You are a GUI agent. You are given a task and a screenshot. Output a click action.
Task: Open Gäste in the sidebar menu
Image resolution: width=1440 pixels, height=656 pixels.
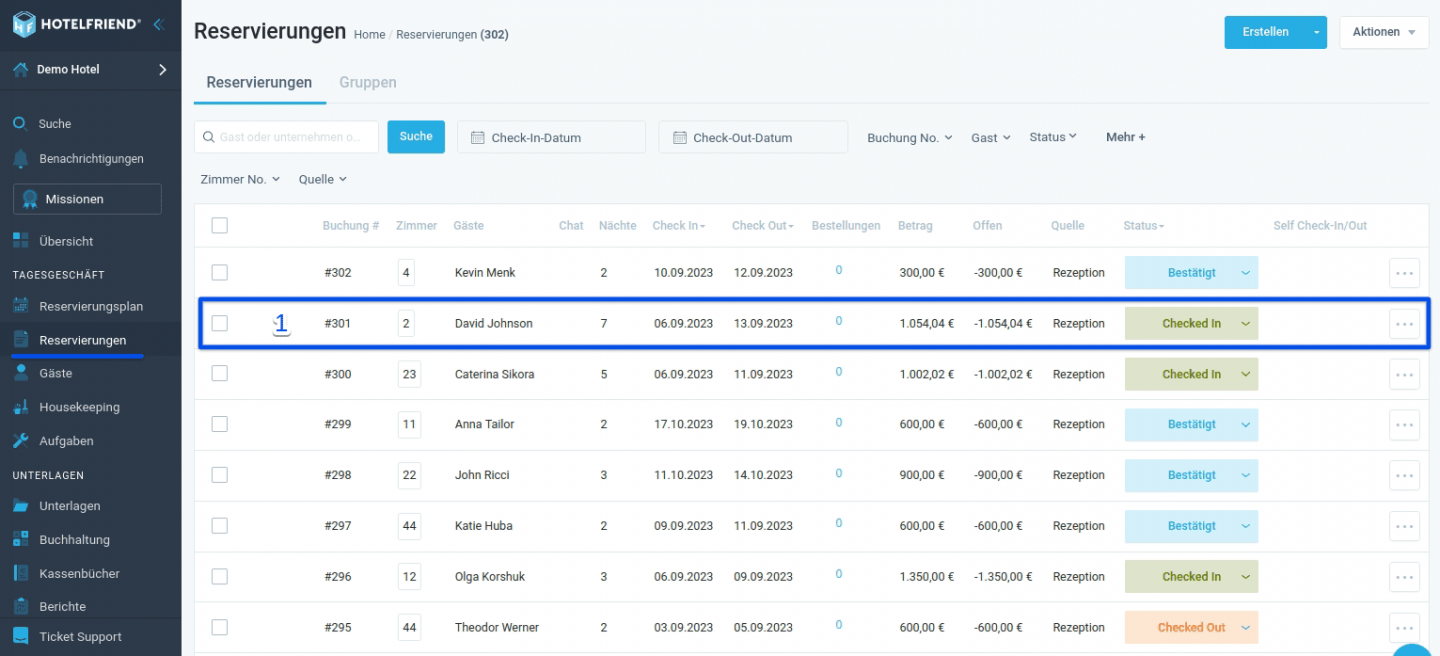[56, 373]
